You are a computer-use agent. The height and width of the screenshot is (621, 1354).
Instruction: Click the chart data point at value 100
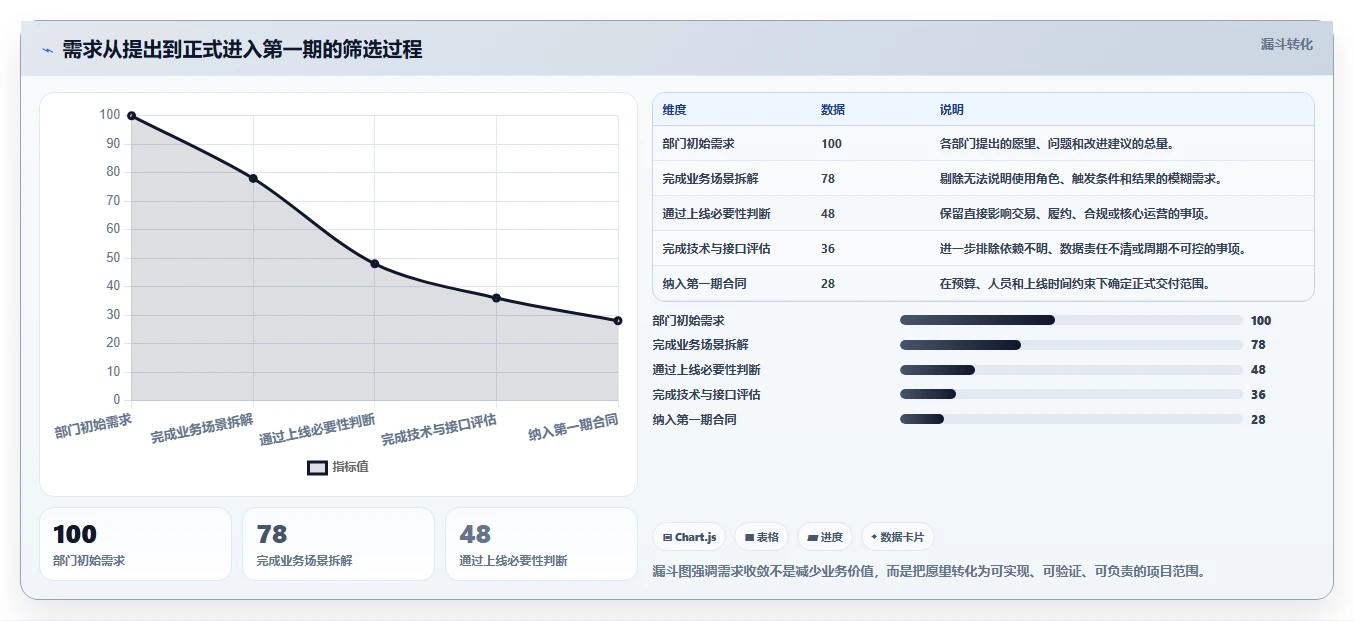131,116
